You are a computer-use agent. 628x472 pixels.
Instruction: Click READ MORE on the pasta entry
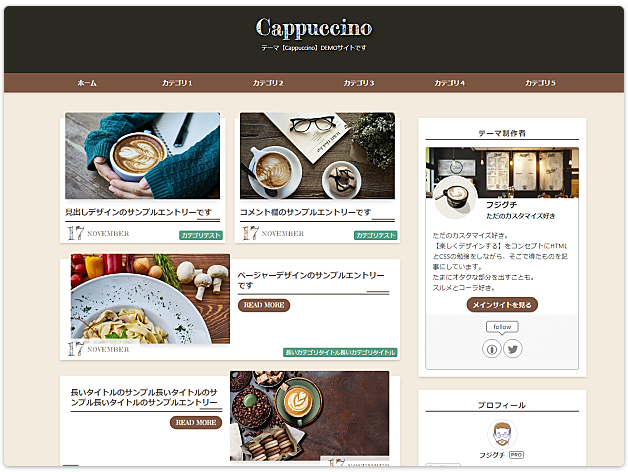(x=264, y=305)
